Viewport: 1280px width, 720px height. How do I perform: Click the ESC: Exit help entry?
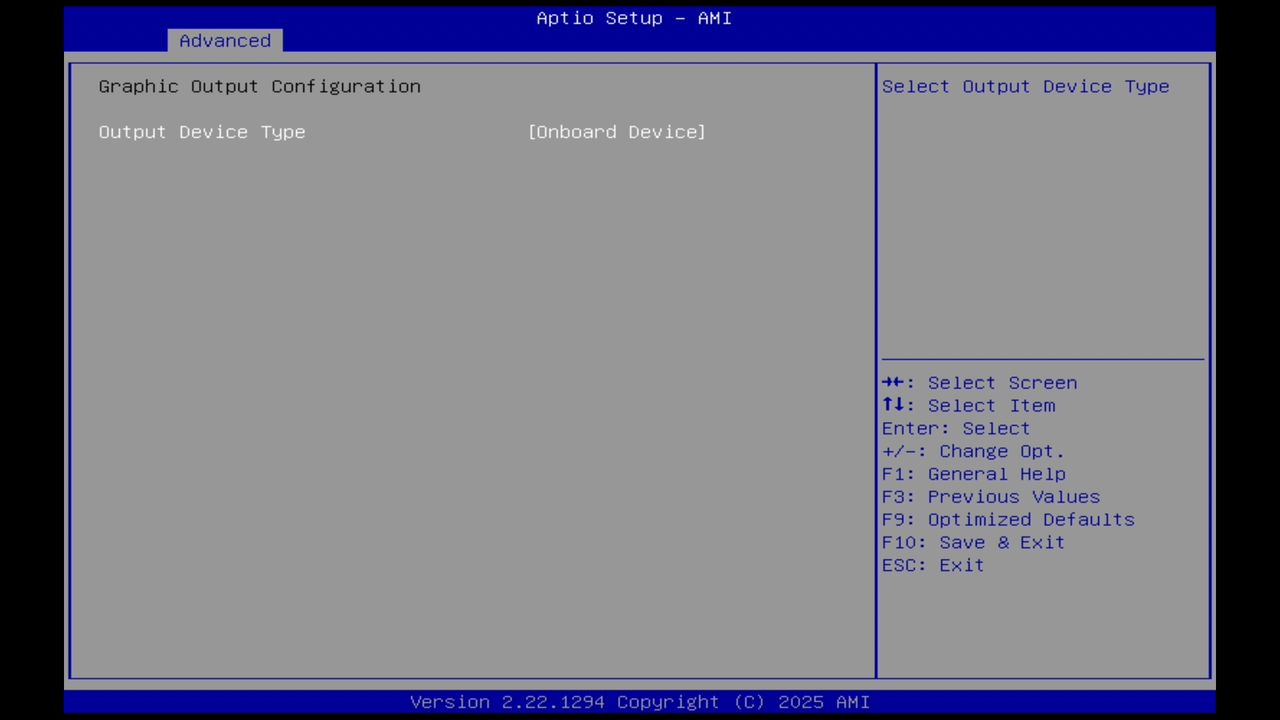click(931, 565)
